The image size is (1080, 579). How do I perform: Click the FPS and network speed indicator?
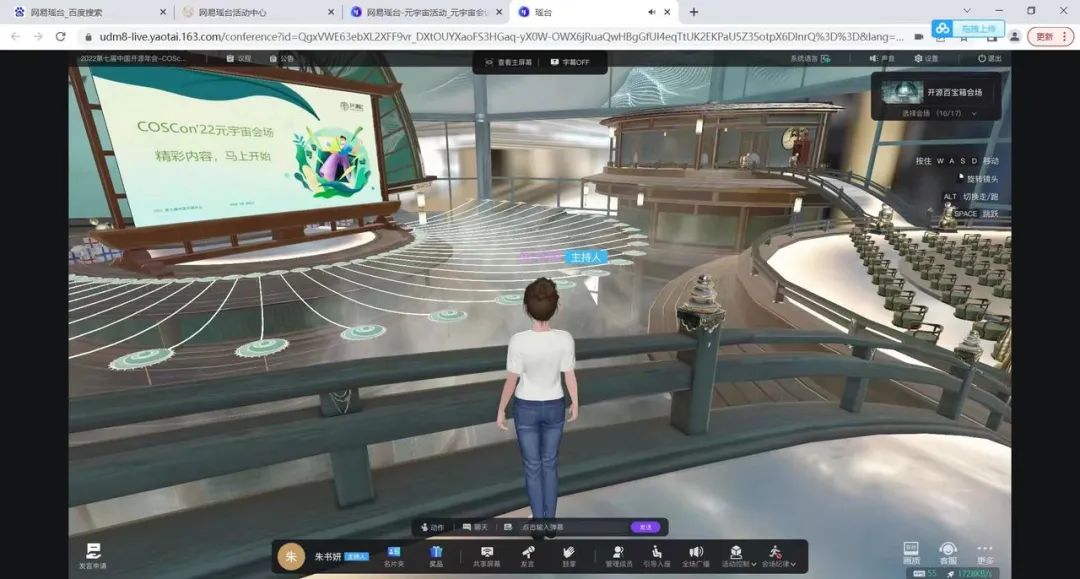[953, 573]
